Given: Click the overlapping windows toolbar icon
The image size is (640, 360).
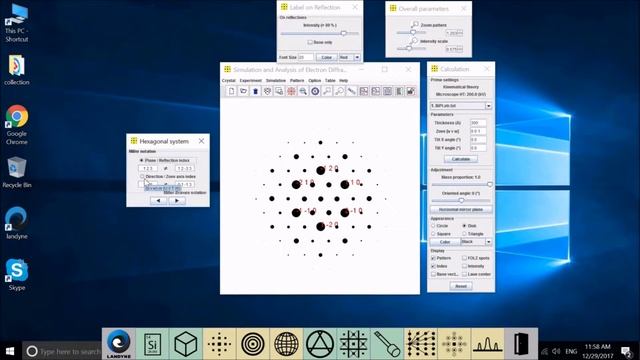Looking at the screenshot, I should point(279,91).
